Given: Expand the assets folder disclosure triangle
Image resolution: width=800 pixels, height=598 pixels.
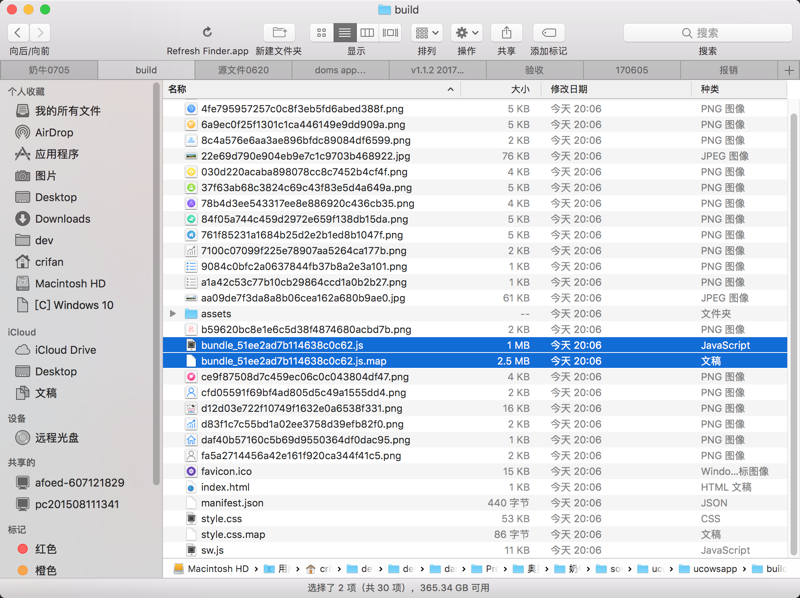Looking at the screenshot, I should pos(173,314).
